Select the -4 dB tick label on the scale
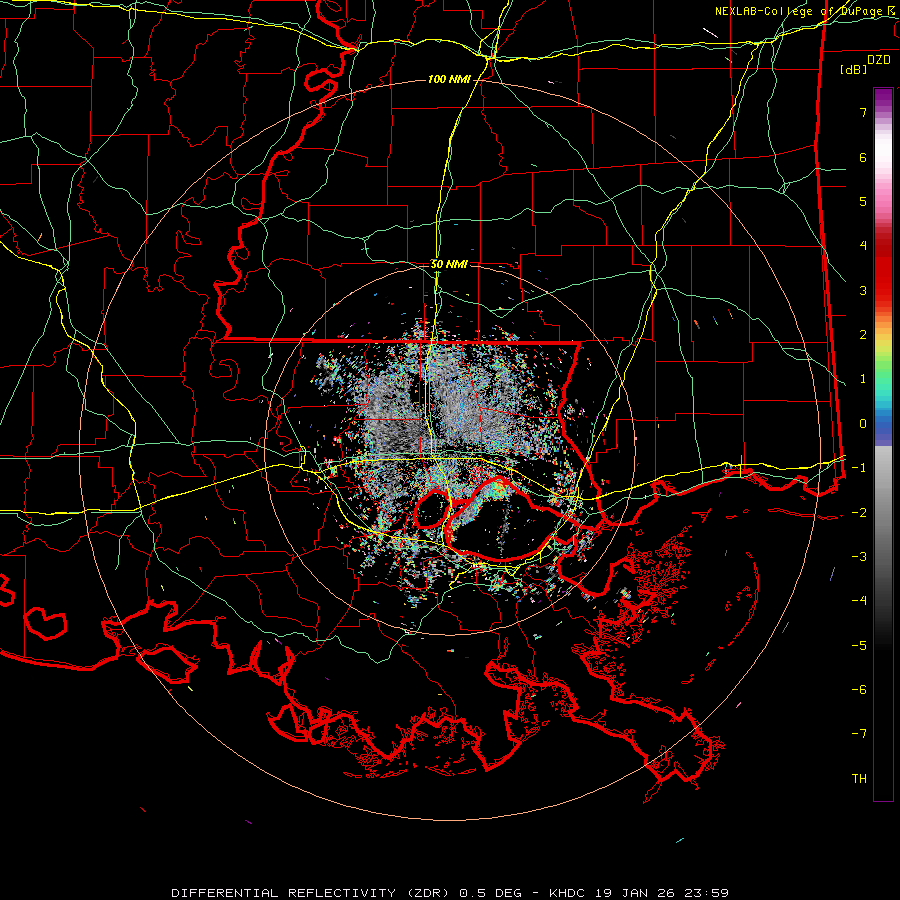This screenshot has width=900, height=900. coord(859,601)
